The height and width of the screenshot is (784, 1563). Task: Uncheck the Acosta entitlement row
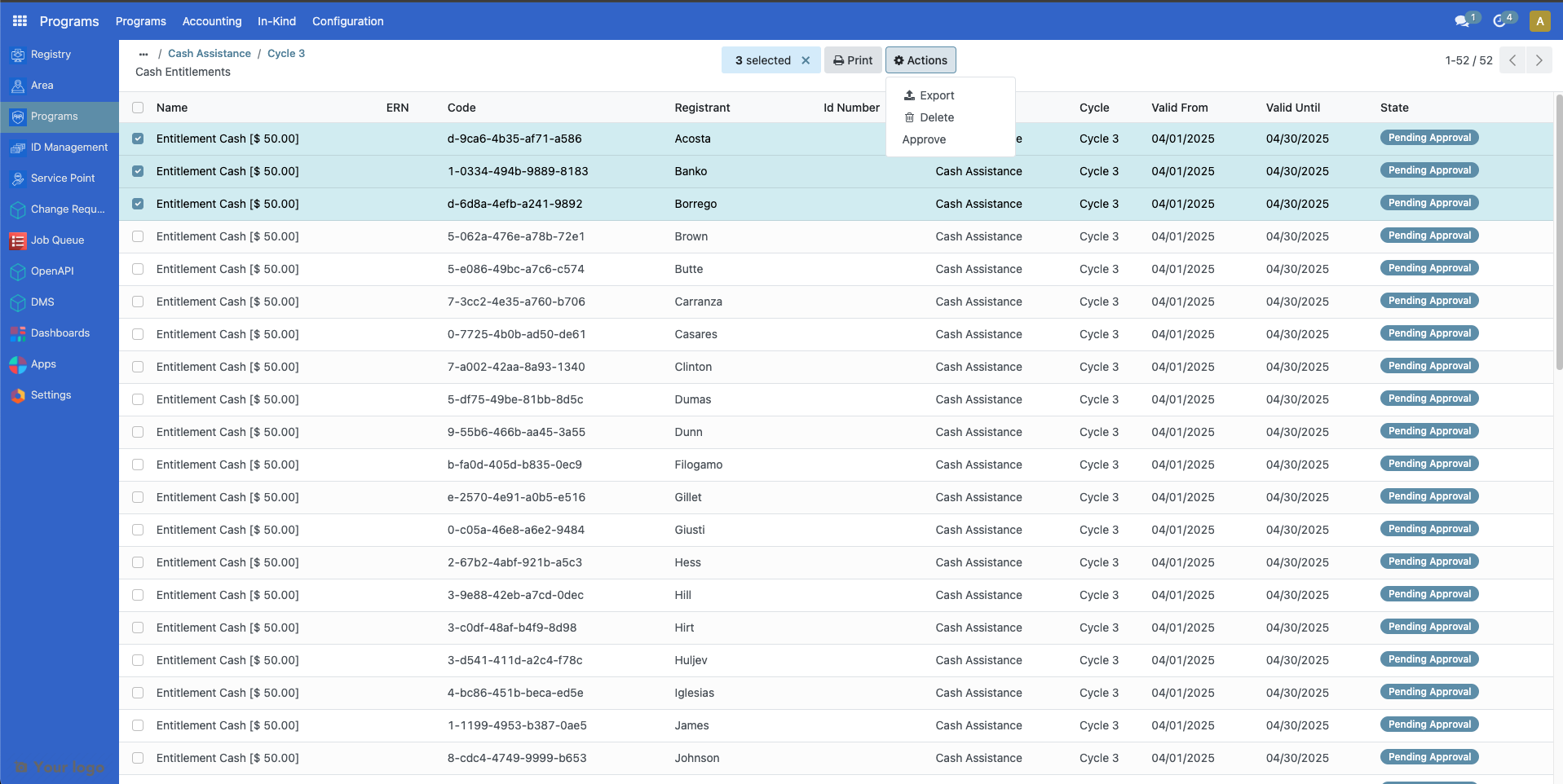137,138
